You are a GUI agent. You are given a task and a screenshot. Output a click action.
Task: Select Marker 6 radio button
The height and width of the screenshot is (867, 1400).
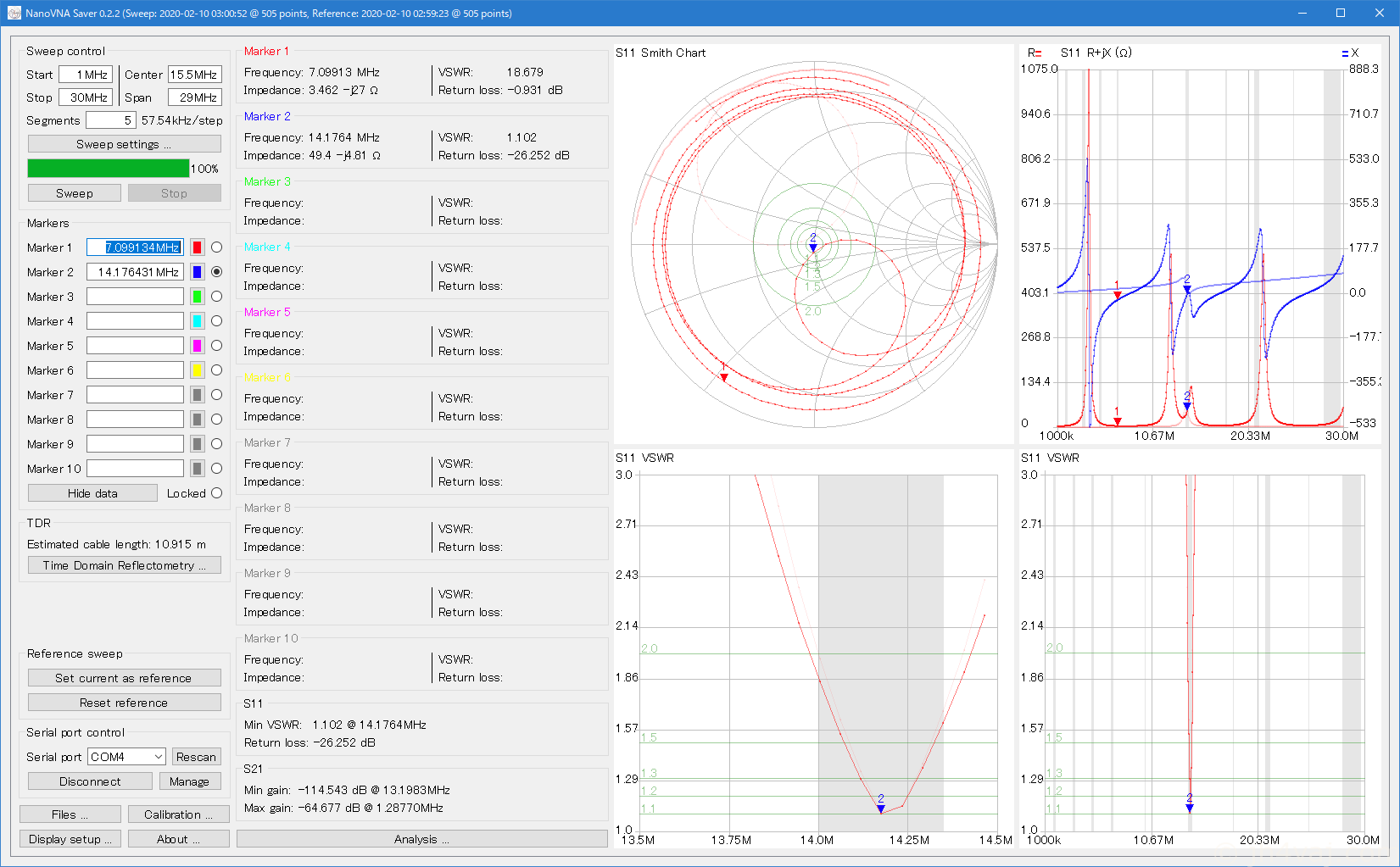point(216,370)
